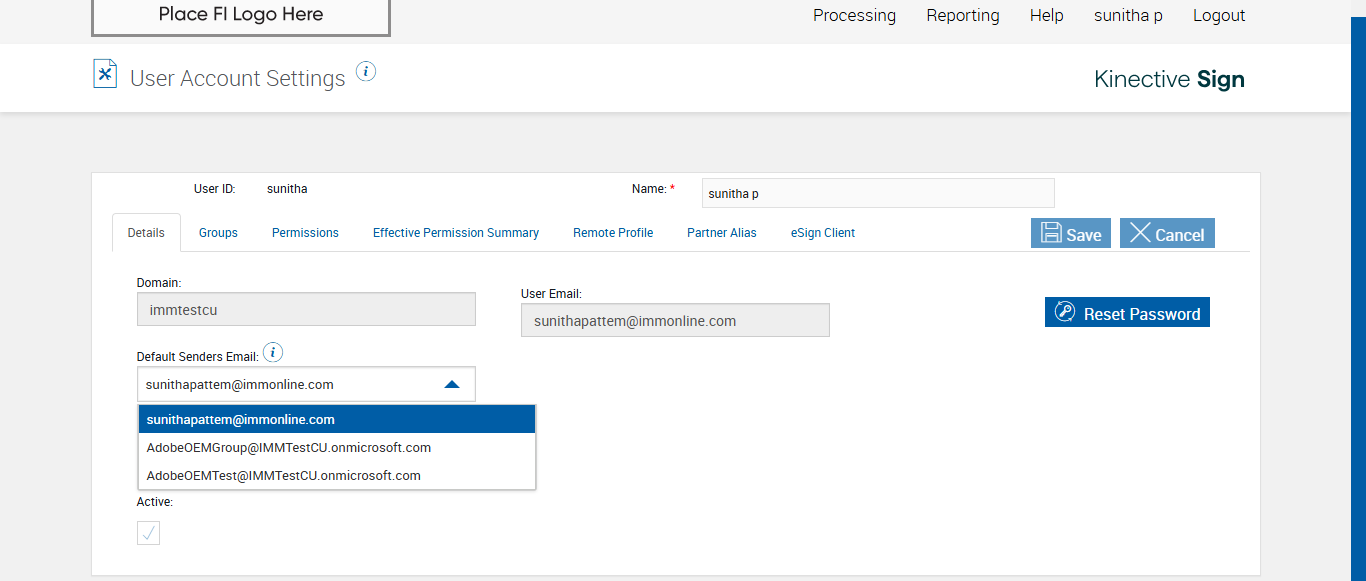Open the Processing menu

tap(854, 16)
